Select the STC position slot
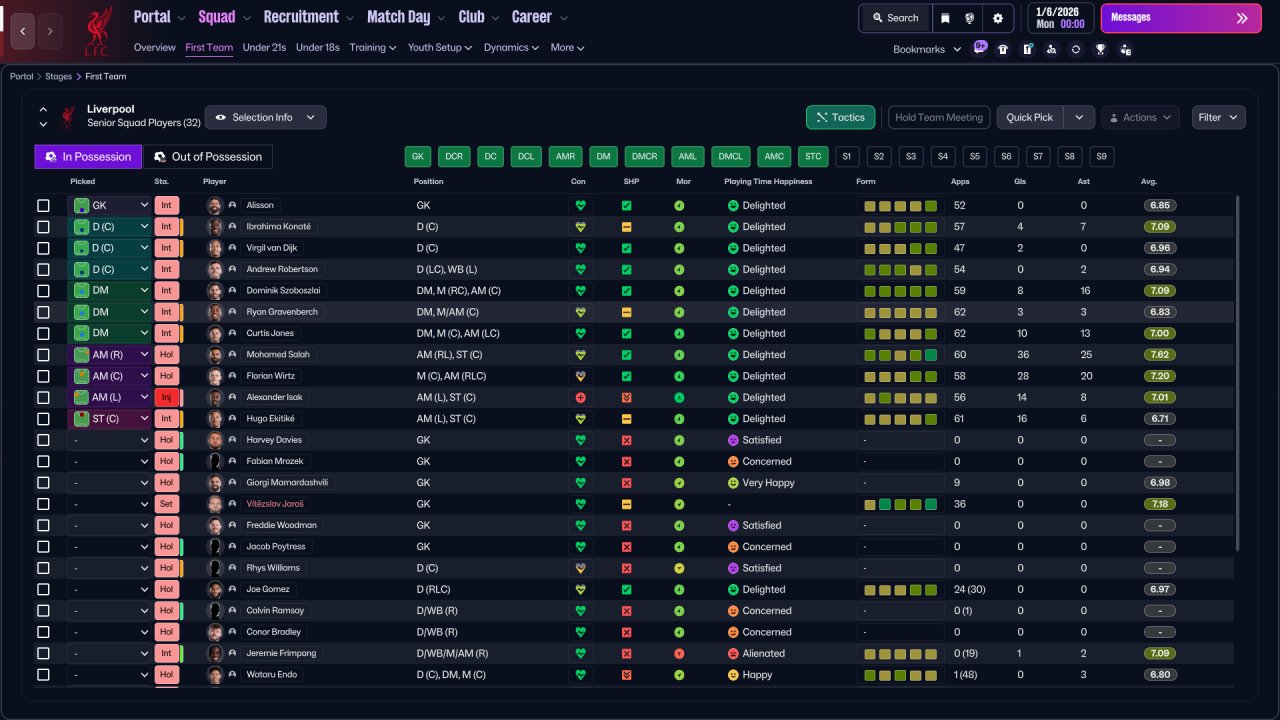Screen dimensions: 1280x720 tap(813, 157)
